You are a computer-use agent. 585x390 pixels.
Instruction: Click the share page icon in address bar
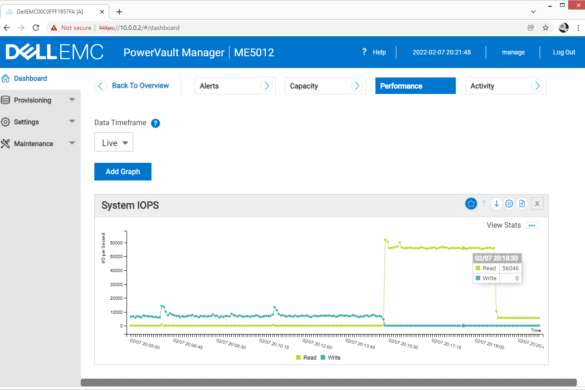531,28
